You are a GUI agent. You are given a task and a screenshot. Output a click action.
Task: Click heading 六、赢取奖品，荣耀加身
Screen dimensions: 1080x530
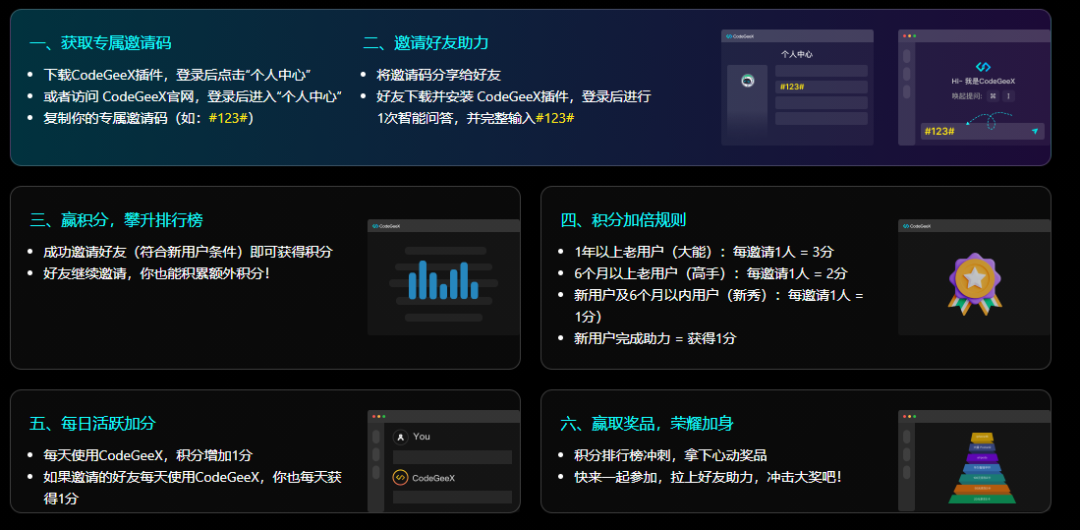647,423
